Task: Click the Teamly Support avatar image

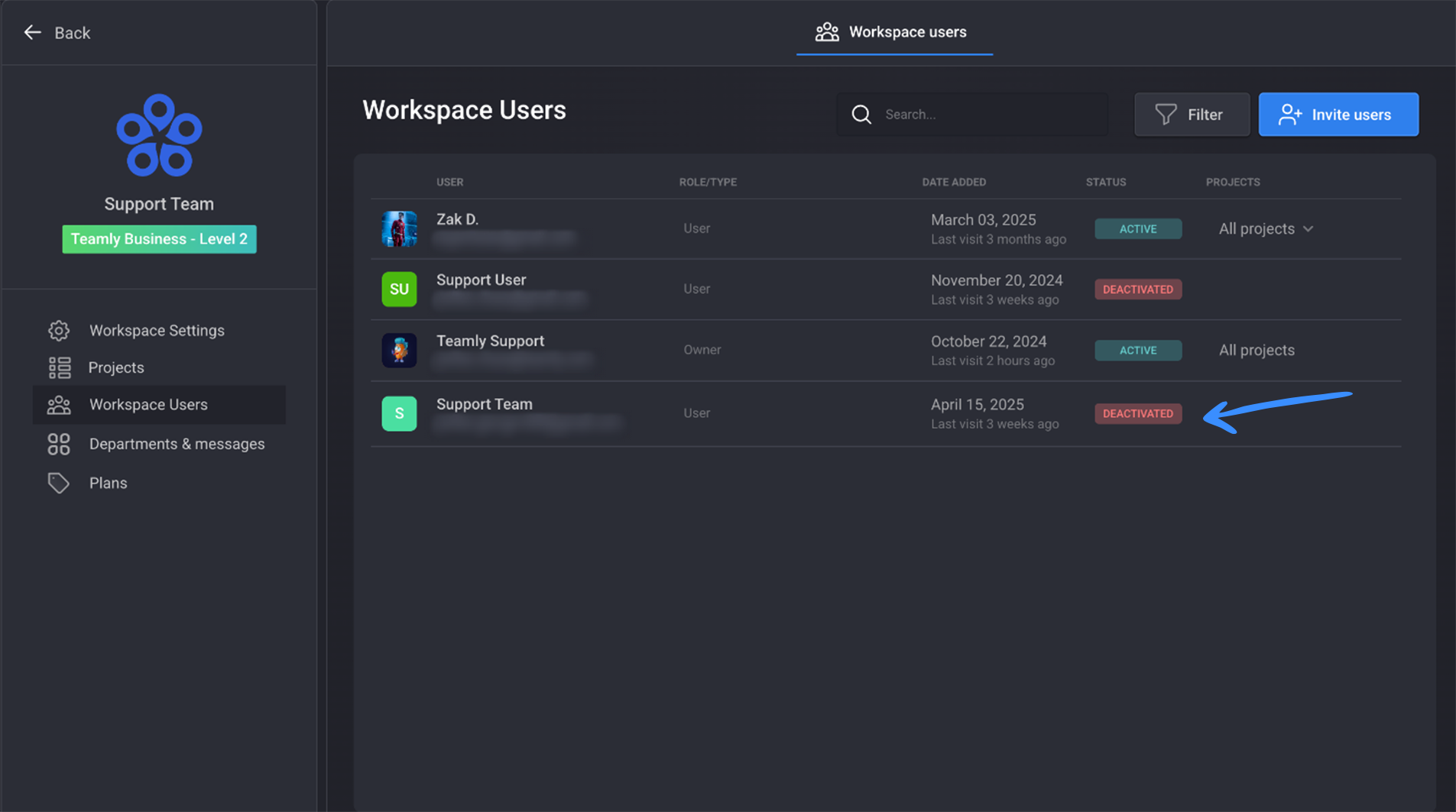Action: pyautogui.click(x=399, y=350)
